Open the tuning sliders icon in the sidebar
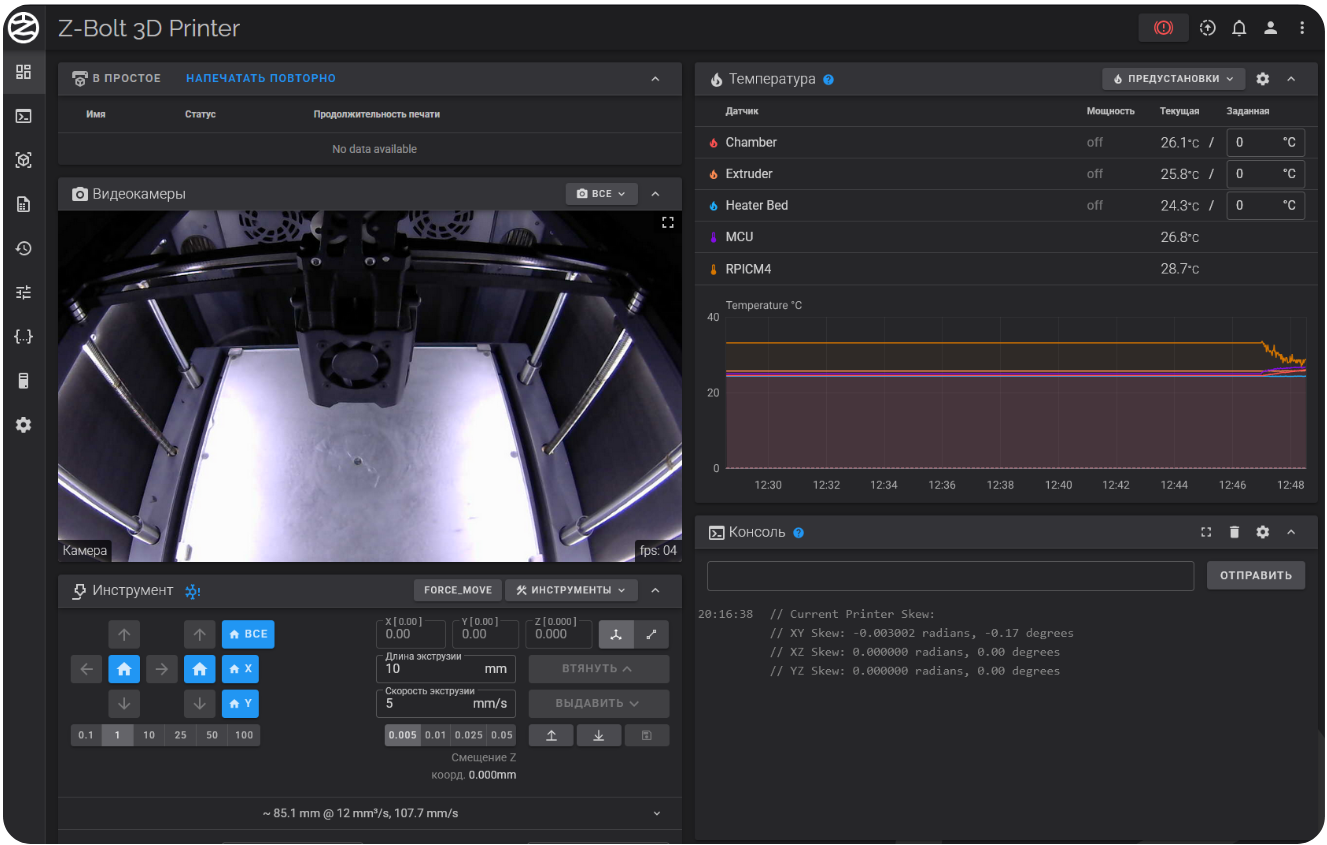Screen dimensions: 1327x845 [24, 292]
